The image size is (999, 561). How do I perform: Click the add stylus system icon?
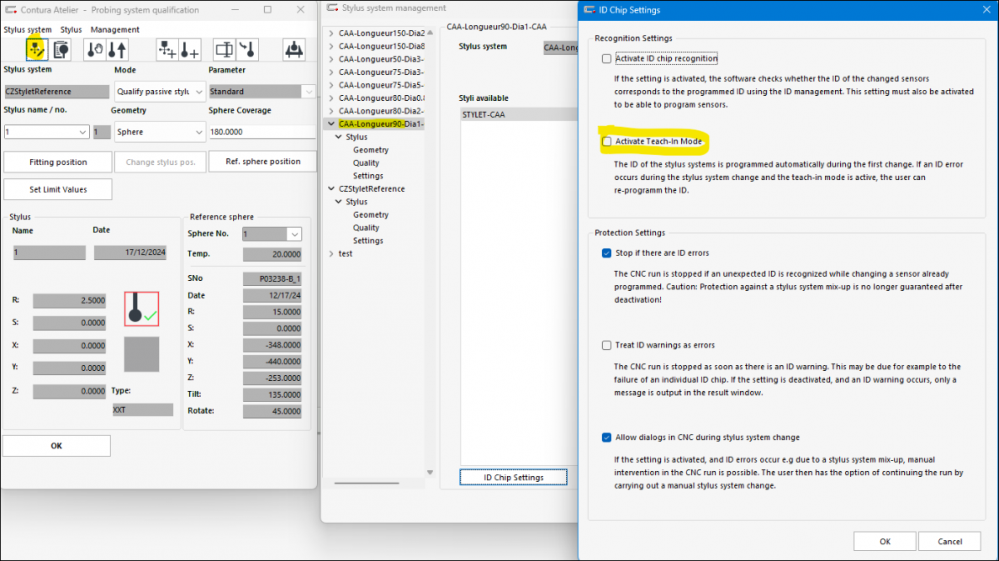(166, 49)
